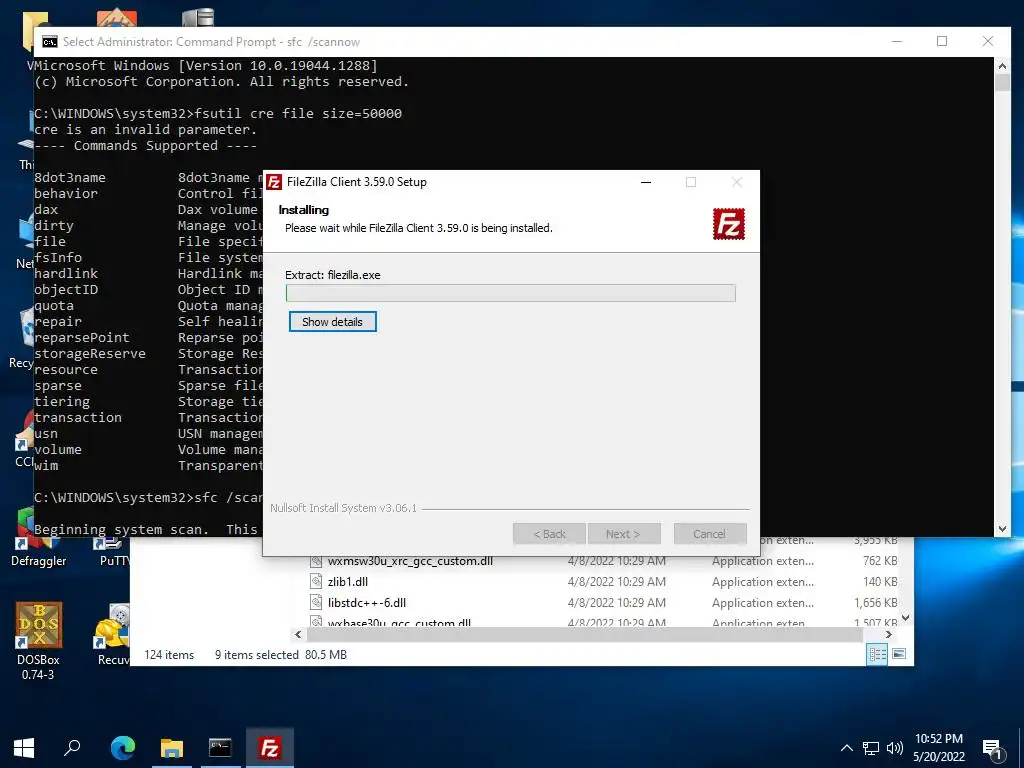1024x768 pixels.
Task: Click the disabled Cancel button in setup
Action: (x=709, y=534)
